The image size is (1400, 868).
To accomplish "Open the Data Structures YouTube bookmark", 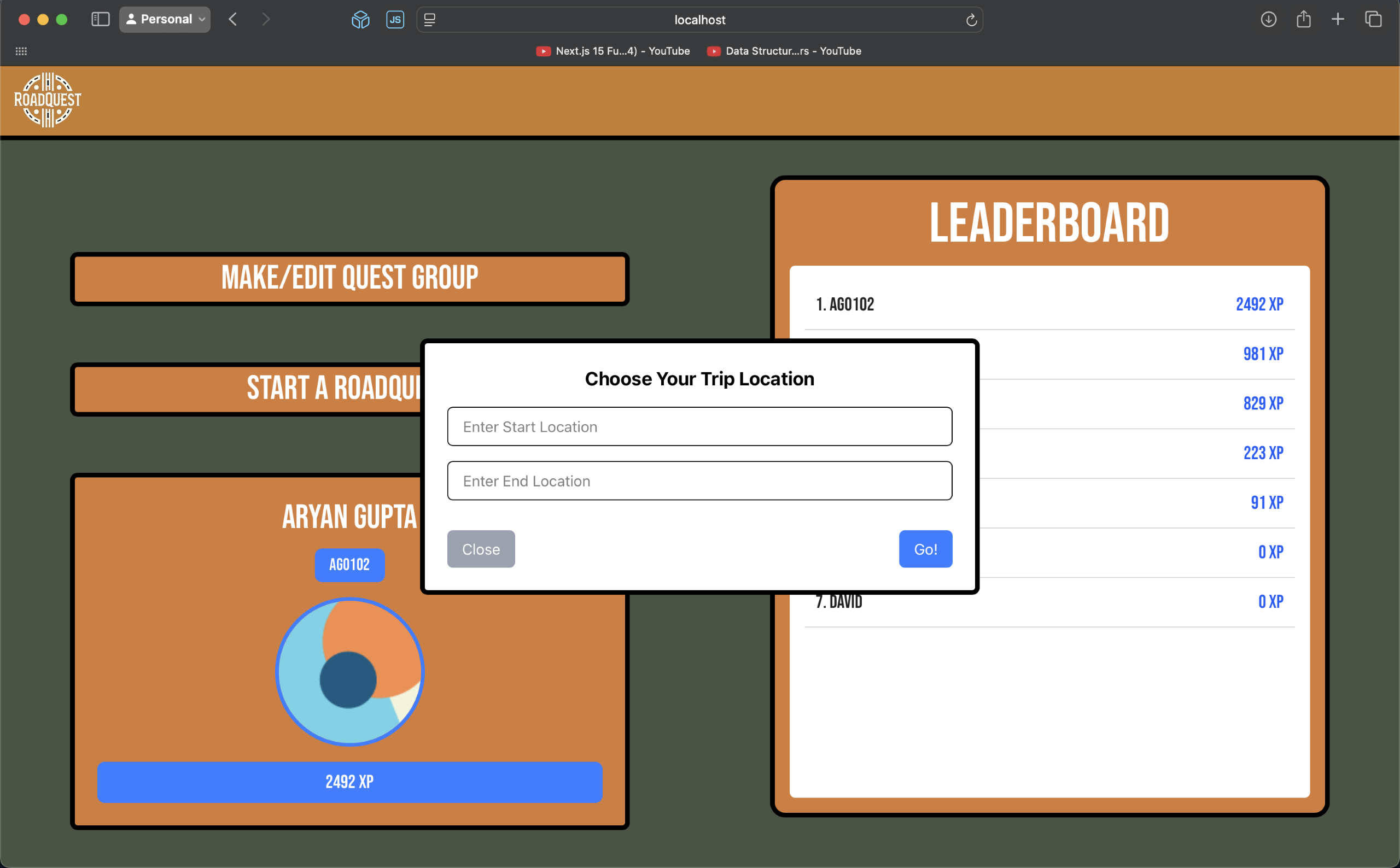I will tap(784, 51).
